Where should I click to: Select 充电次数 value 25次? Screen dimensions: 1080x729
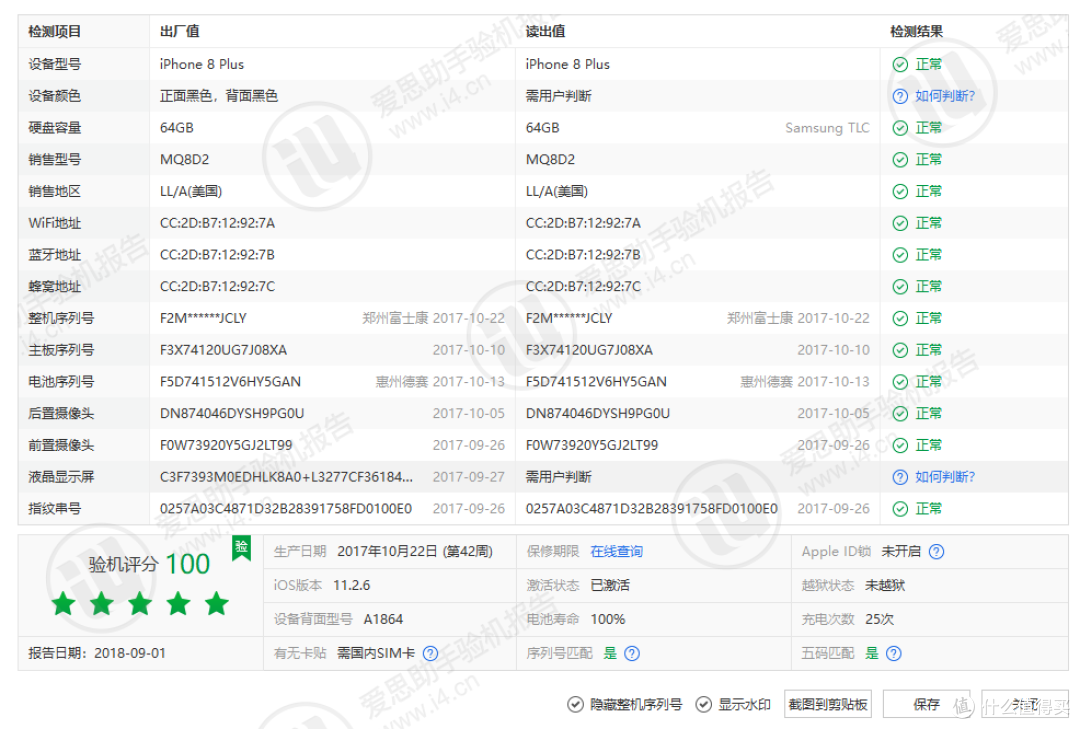879,619
